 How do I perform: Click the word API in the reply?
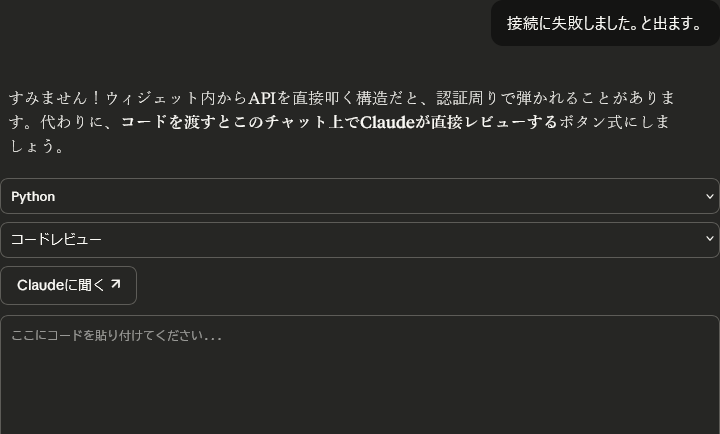click(262, 98)
